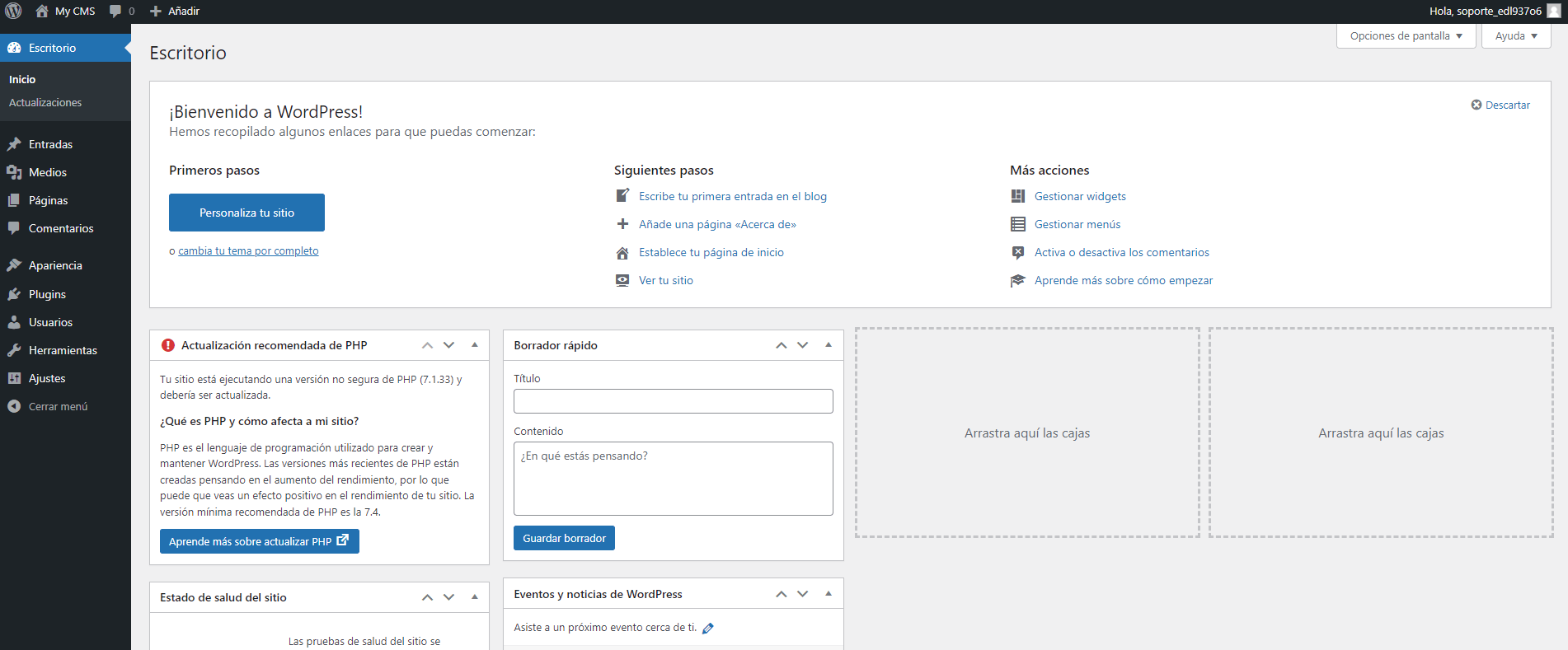Move Eventos y noticias box up

[x=782, y=594]
